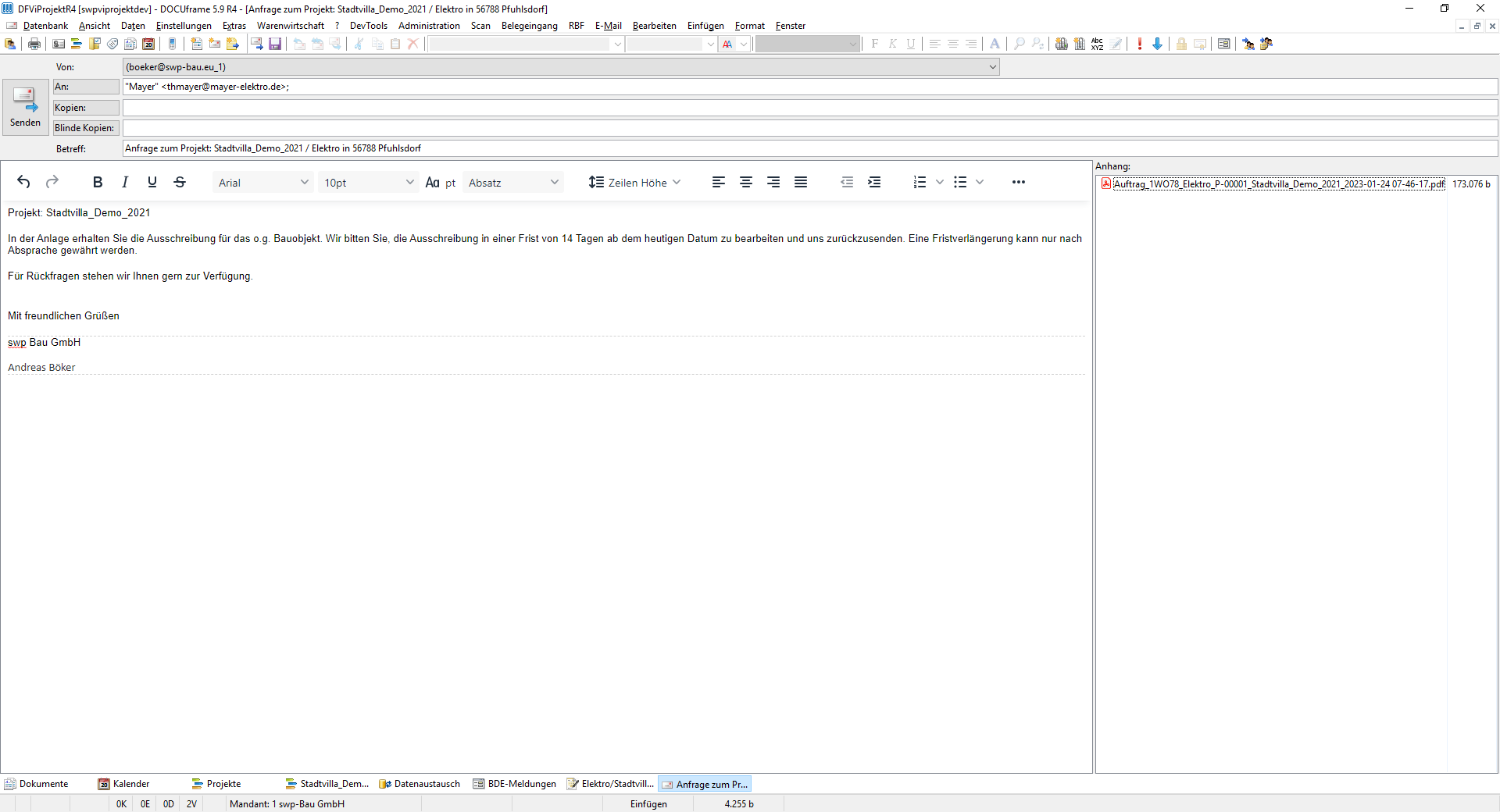Click the printer icon in the toolbar

[34, 44]
